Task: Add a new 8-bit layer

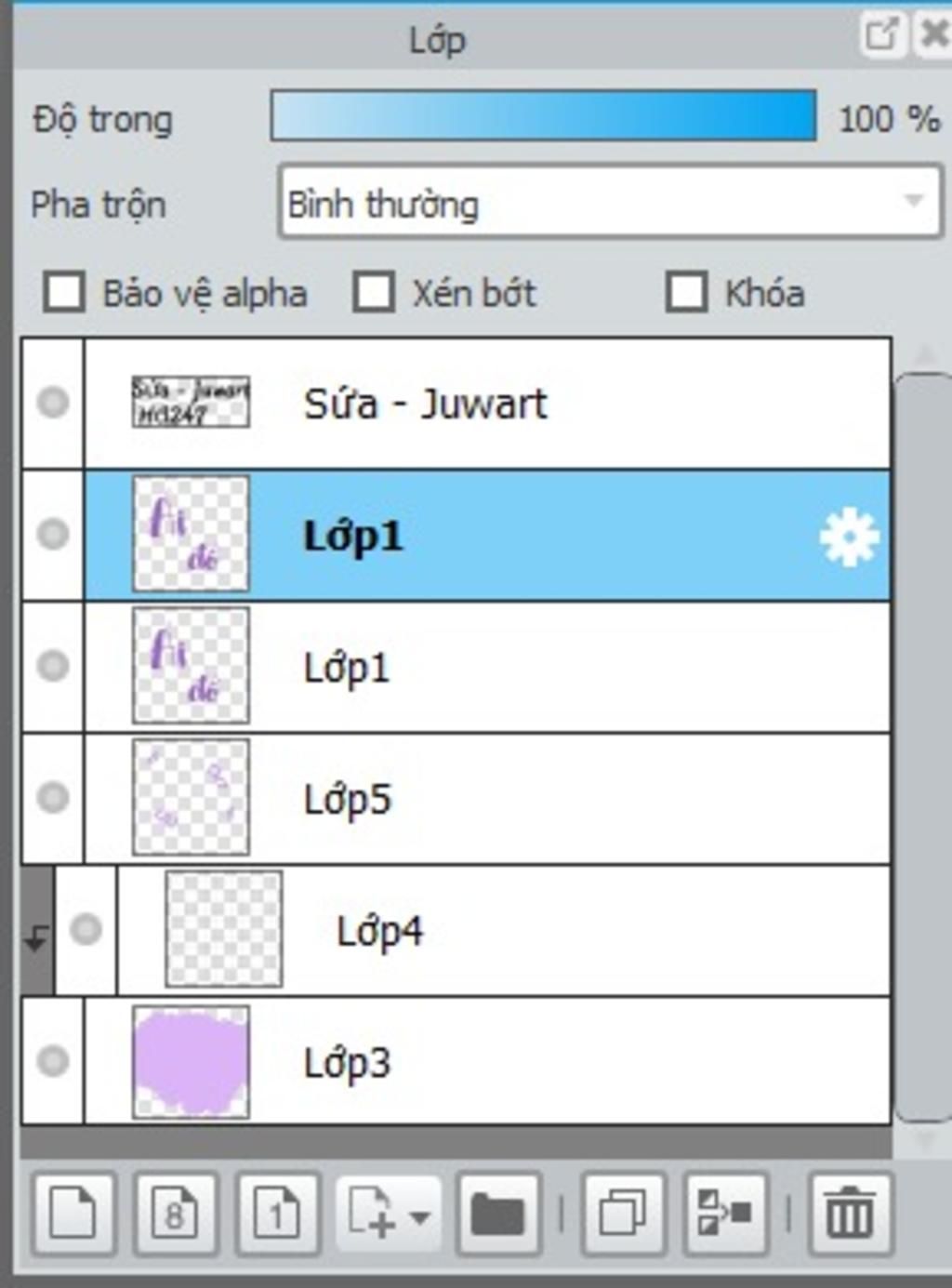Action: click(176, 1214)
